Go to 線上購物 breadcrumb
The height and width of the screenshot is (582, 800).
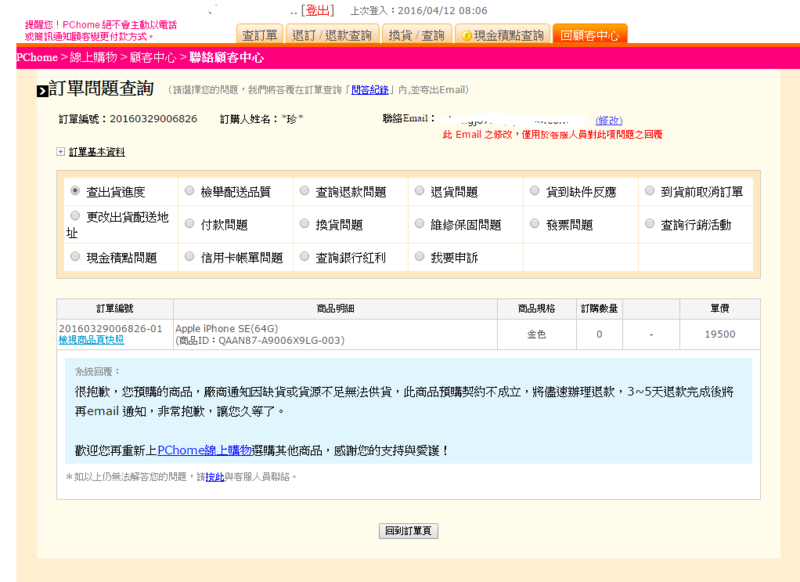(x=93, y=57)
